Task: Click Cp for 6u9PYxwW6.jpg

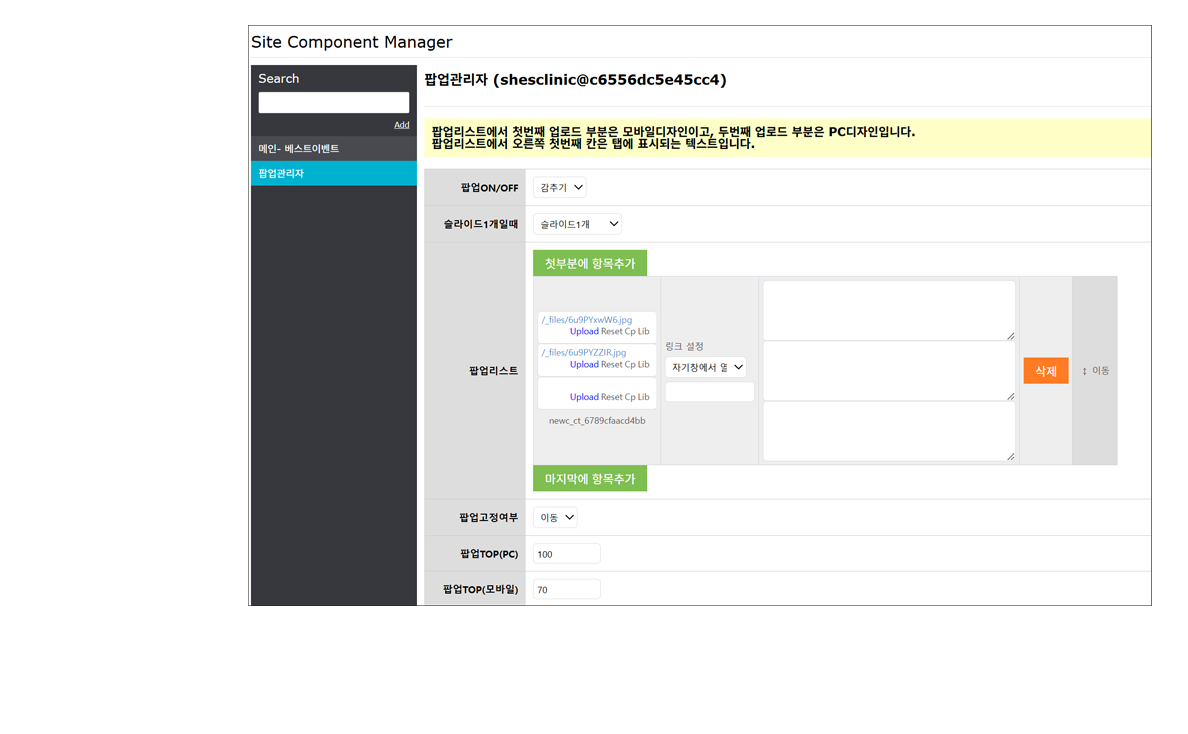Action: point(630,331)
